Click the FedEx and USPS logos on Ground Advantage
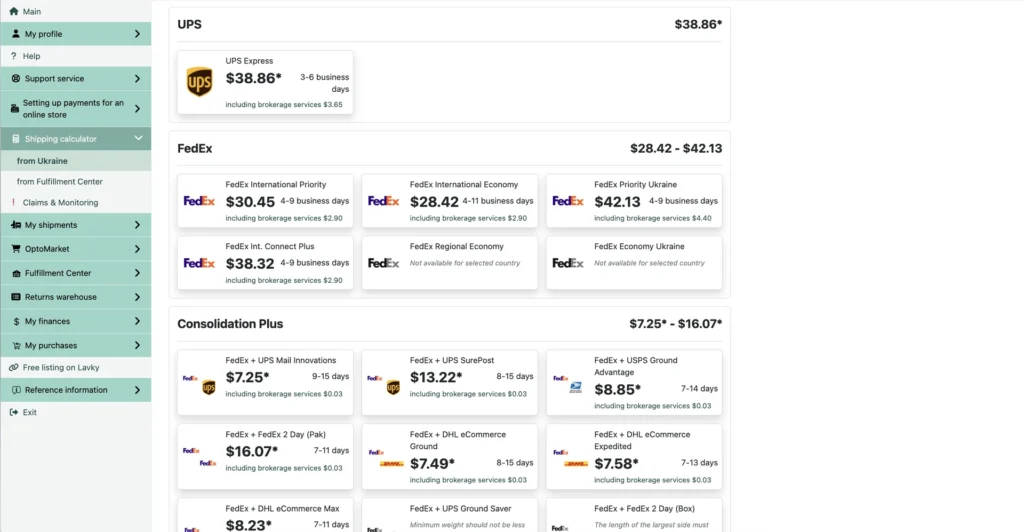Viewport: 1024px width, 532px height. [568, 383]
